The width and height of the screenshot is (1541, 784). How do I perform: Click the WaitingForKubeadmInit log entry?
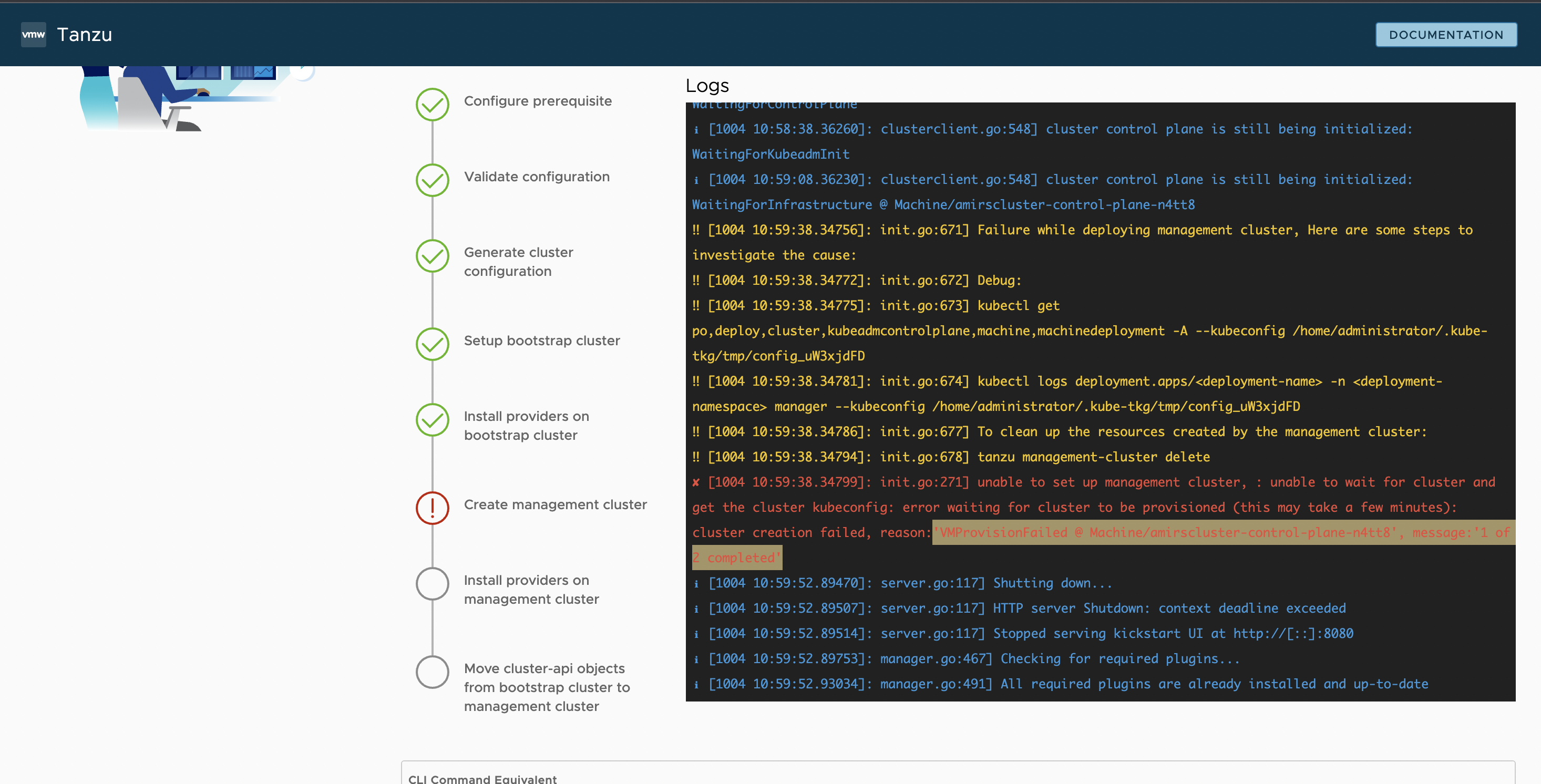(770, 153)
